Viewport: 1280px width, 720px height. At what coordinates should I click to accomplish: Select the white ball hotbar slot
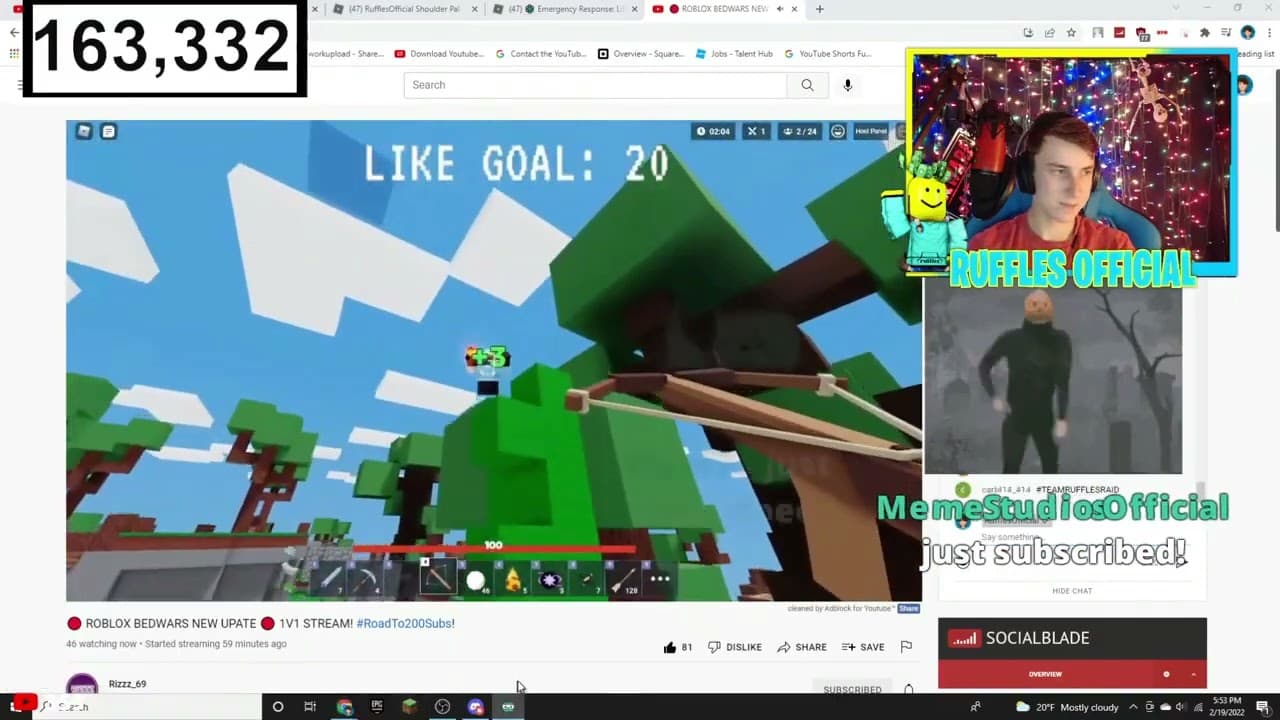(475, 580)
